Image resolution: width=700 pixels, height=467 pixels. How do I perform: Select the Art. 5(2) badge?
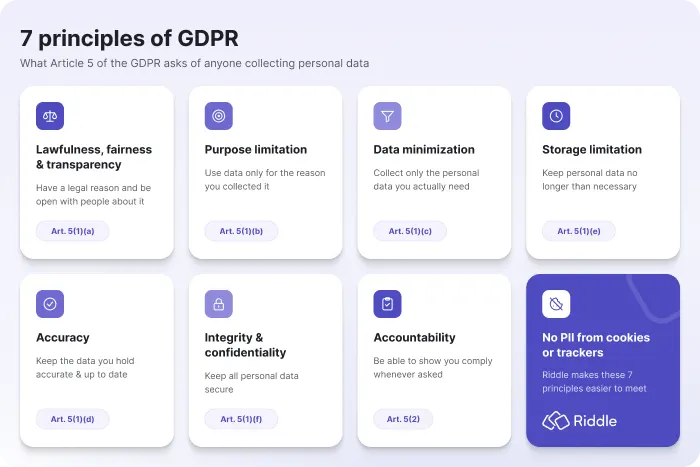403,419
